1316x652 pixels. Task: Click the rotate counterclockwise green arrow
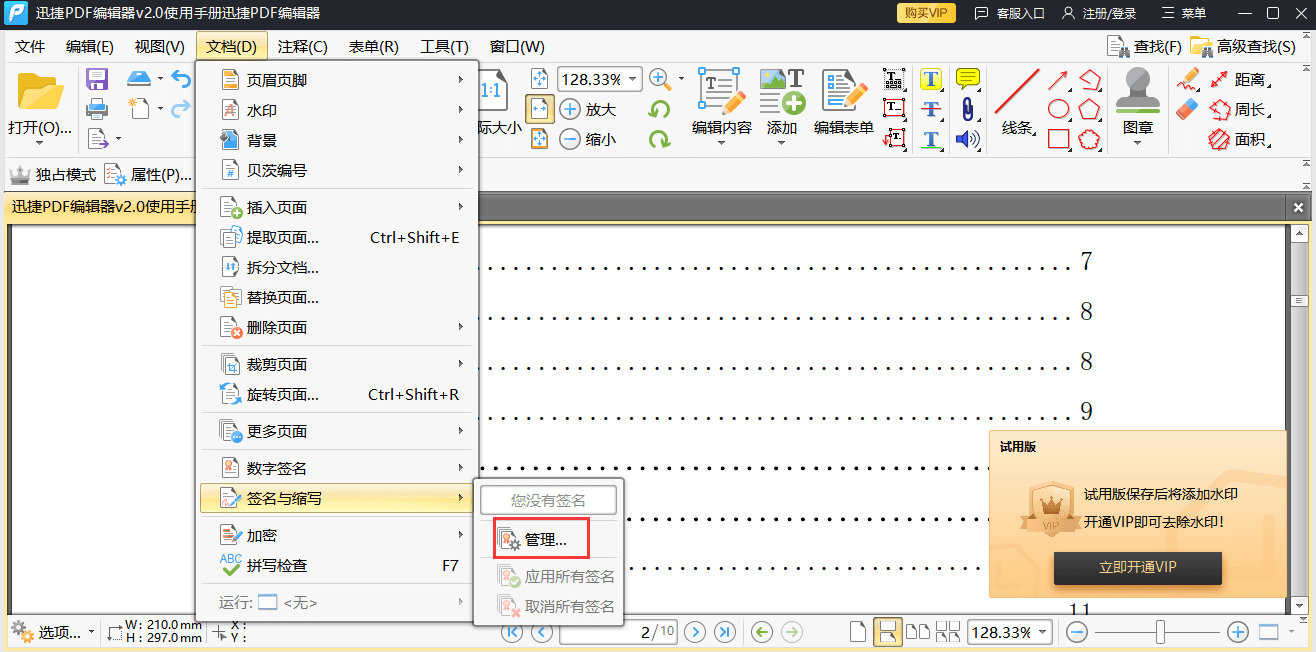click(659, 109)
